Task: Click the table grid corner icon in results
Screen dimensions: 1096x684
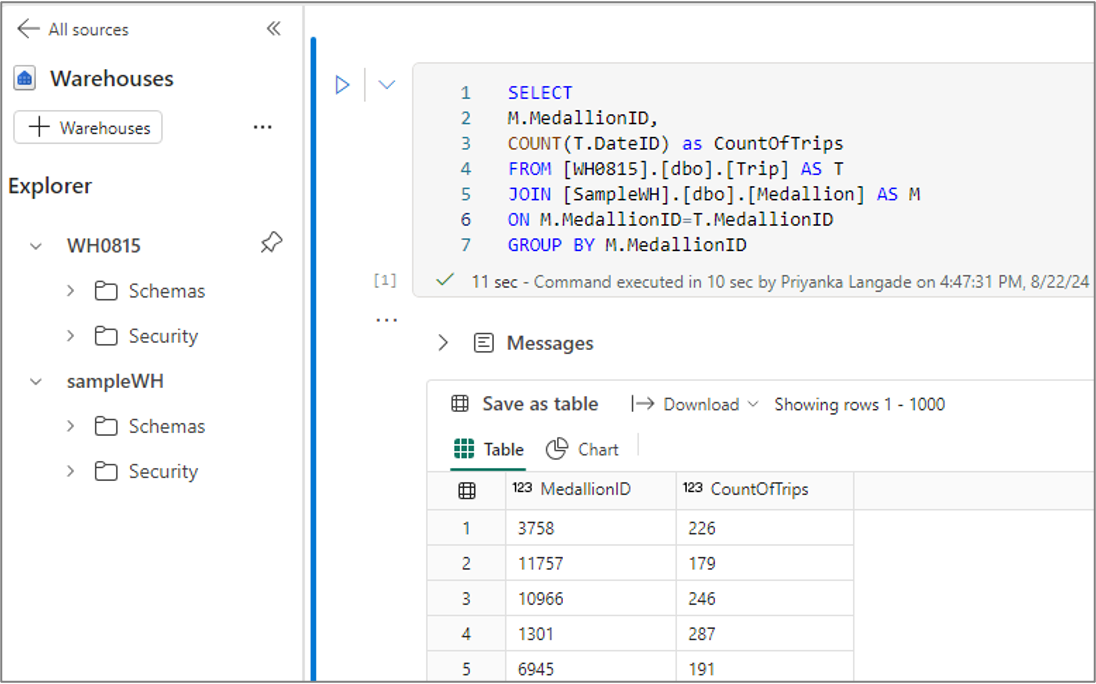Action: click(467, 490)
